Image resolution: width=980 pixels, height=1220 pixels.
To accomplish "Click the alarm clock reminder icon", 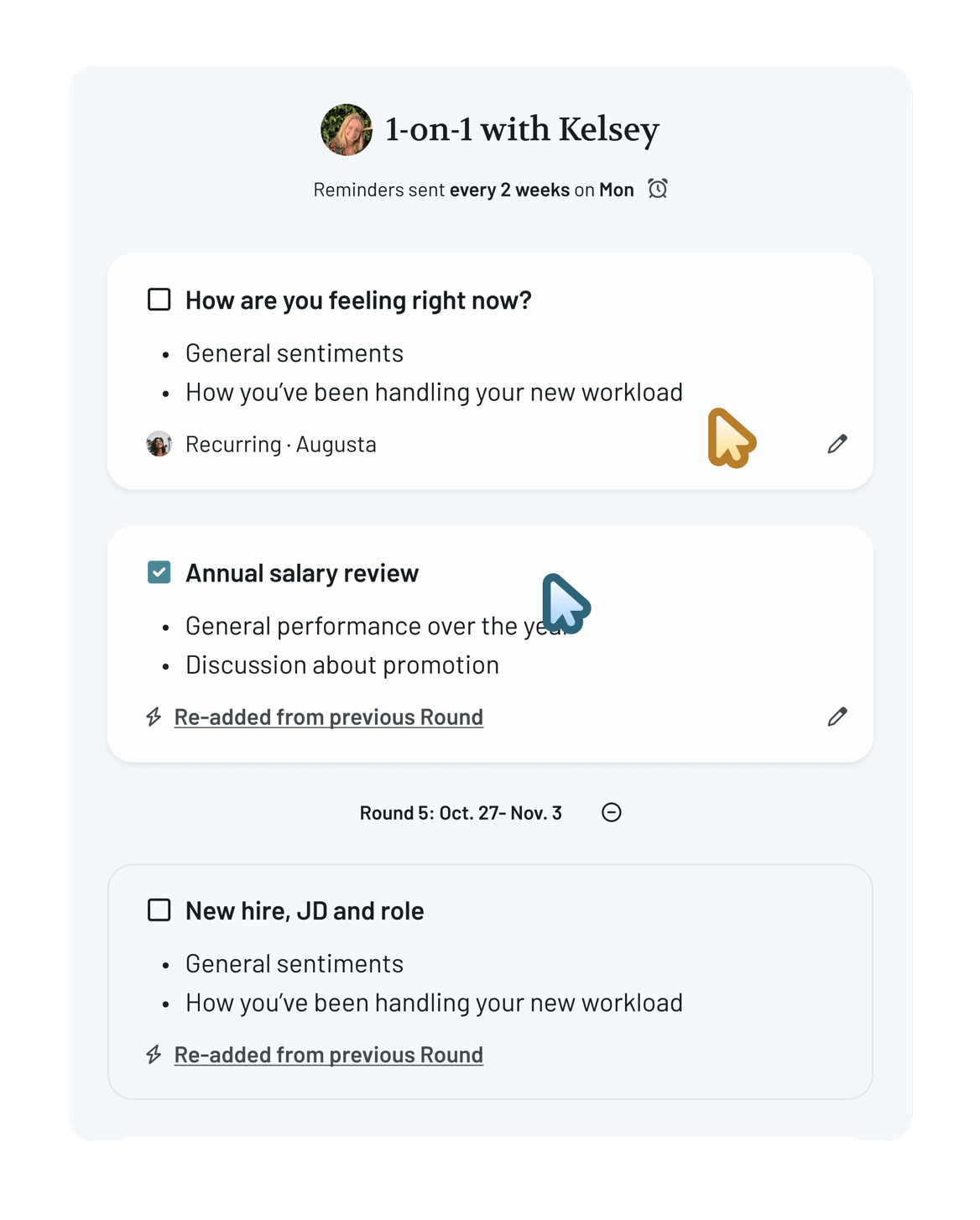I will pos(659,189).
